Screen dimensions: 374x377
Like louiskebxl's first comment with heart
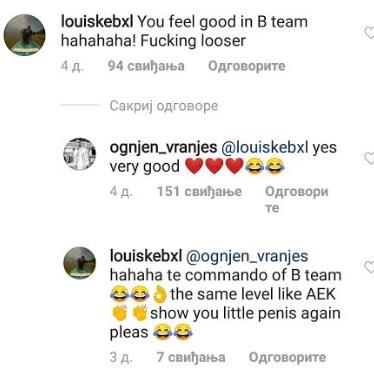[x=369, y=33]
